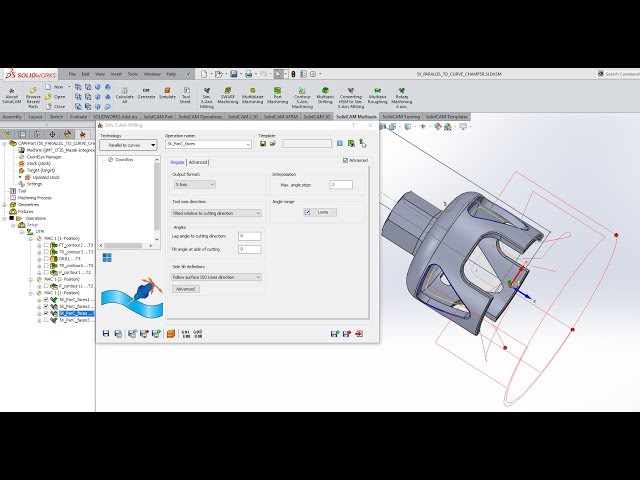This screenshot has width=640, height=480.
Task: Toggle checkbox for P_contour1 operation
Action: [46, 272]
